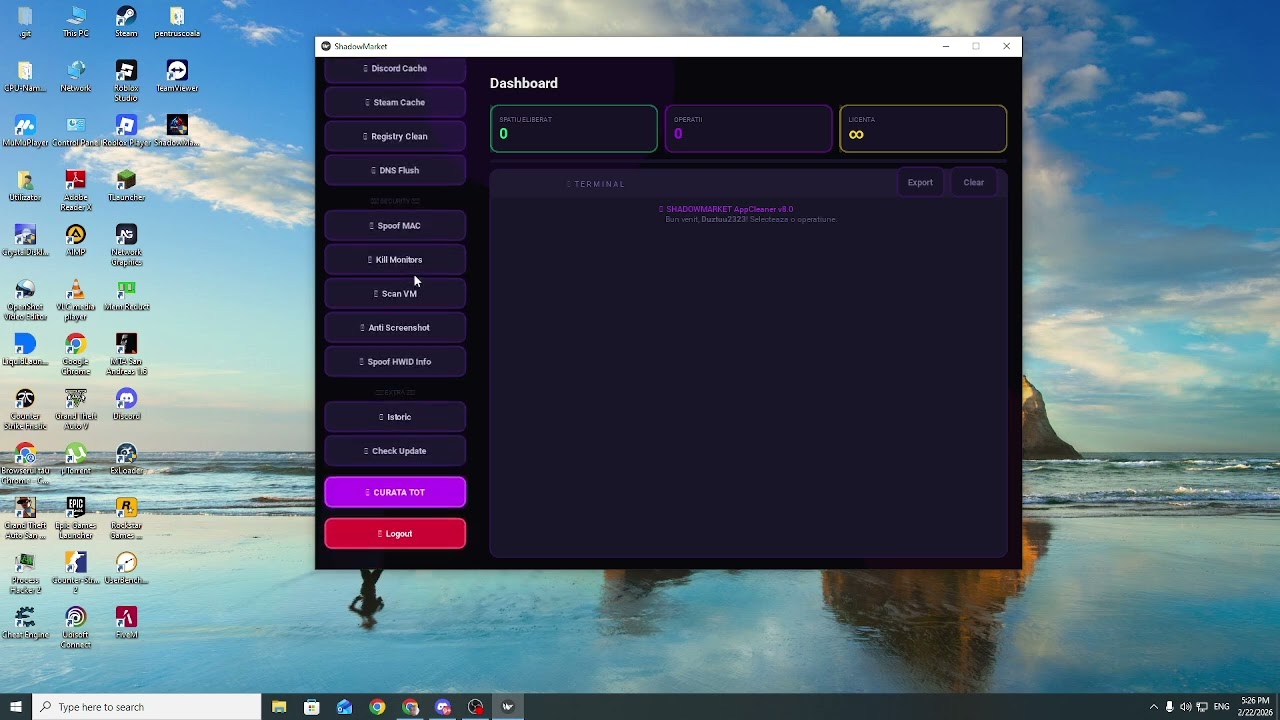This screenshot has height=720, width=1280.
Task: Select the Epic Games Launcher icon
Action: tap(76, 518)
